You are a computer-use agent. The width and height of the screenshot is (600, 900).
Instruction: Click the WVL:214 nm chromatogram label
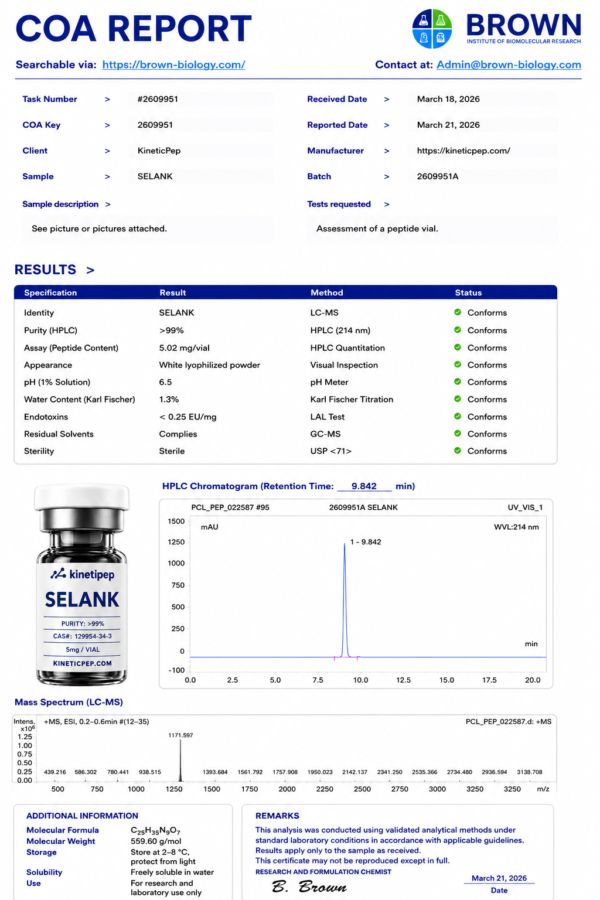[x=516, y=527]
